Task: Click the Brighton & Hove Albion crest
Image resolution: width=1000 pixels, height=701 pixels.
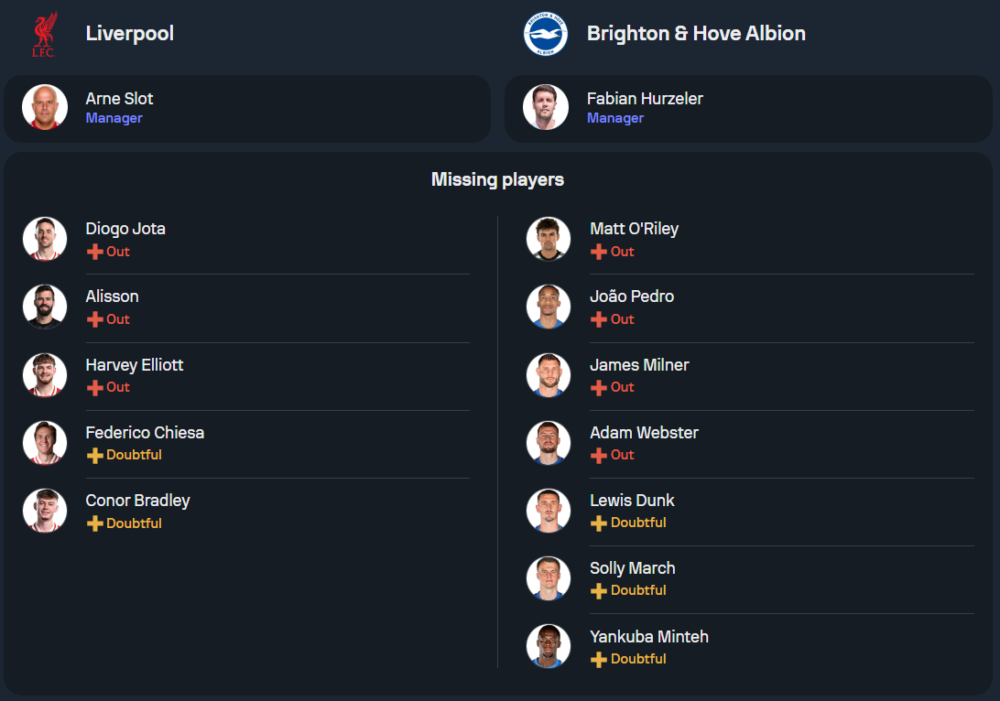Action: [545, 34]
